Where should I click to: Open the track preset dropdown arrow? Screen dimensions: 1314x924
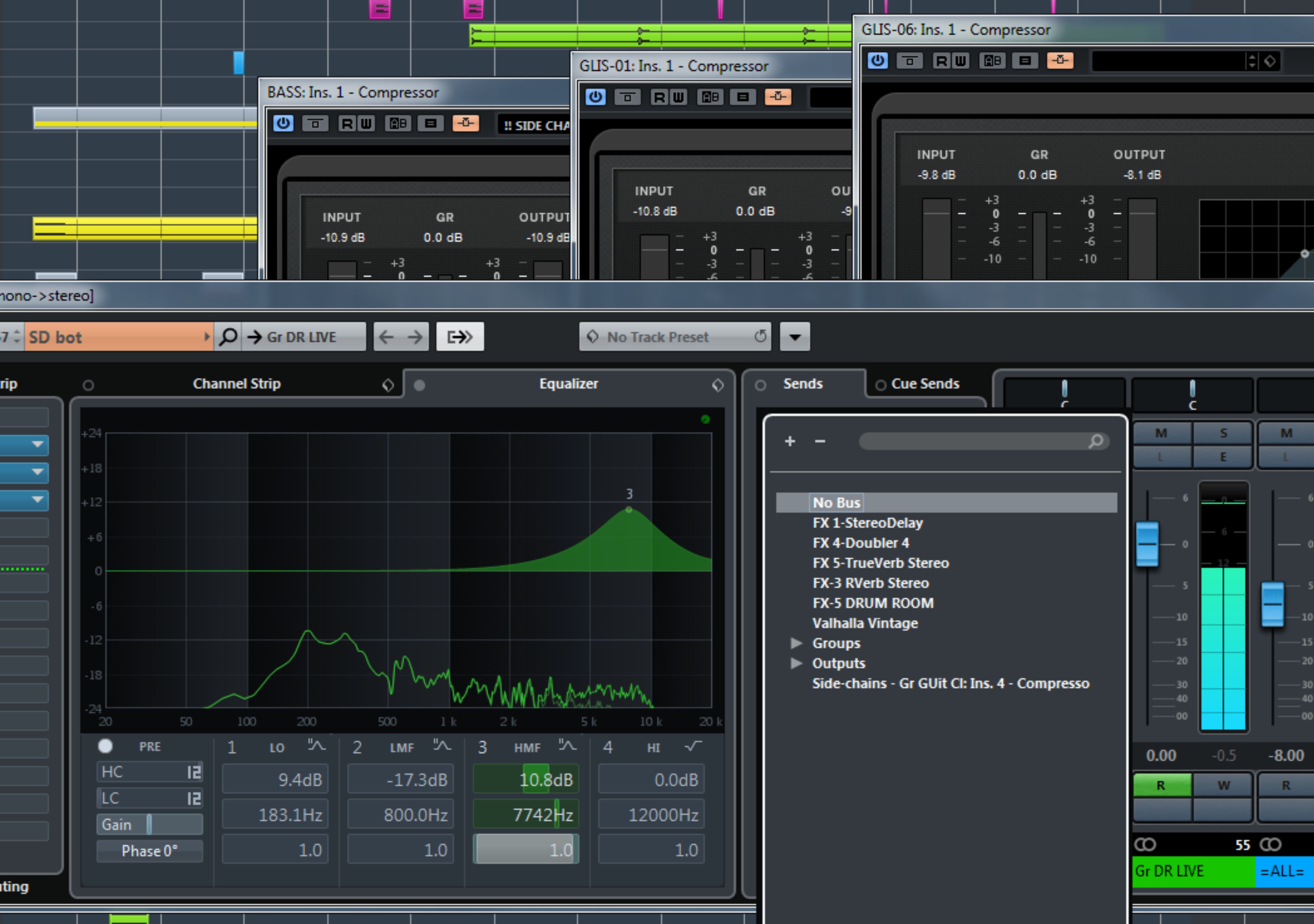794,336
